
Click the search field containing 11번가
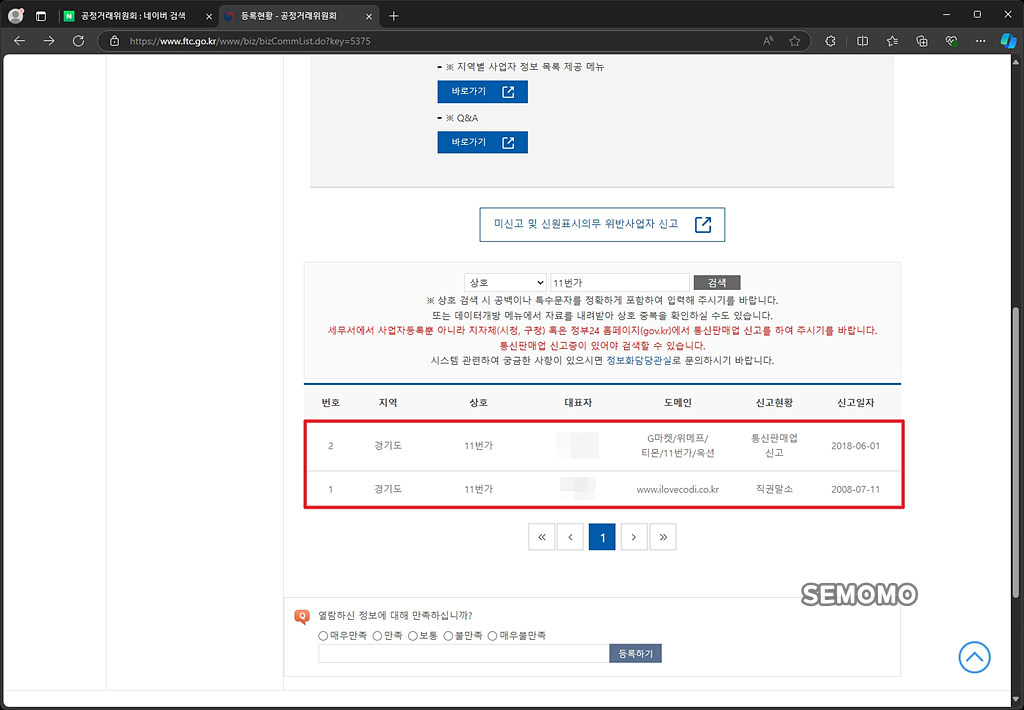[620, 282]
